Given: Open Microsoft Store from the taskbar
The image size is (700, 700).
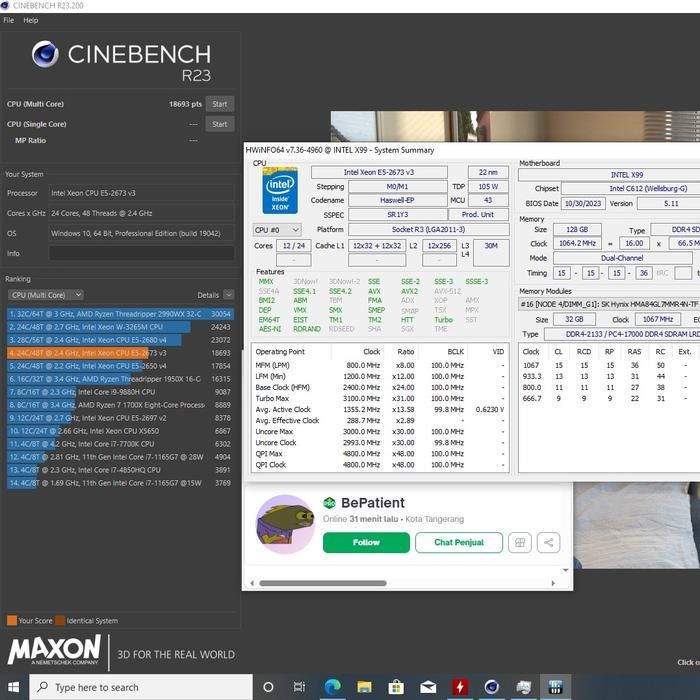Looking at the screenshot, I should 397,687.
